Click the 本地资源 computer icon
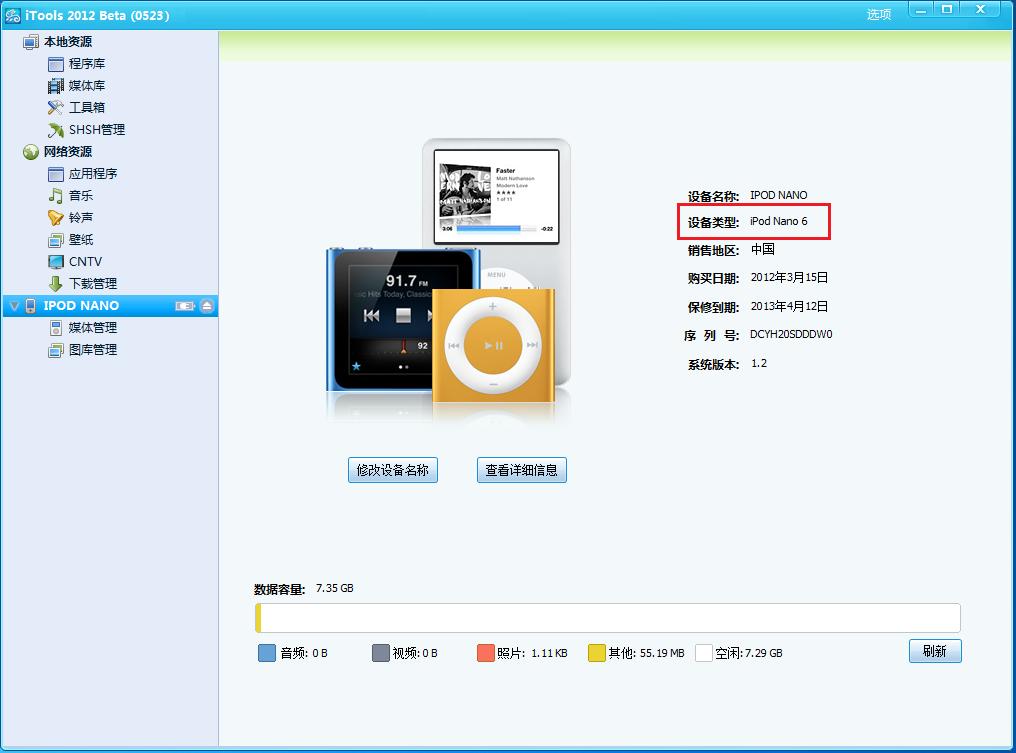1016x753 pixels. (30, 42)
